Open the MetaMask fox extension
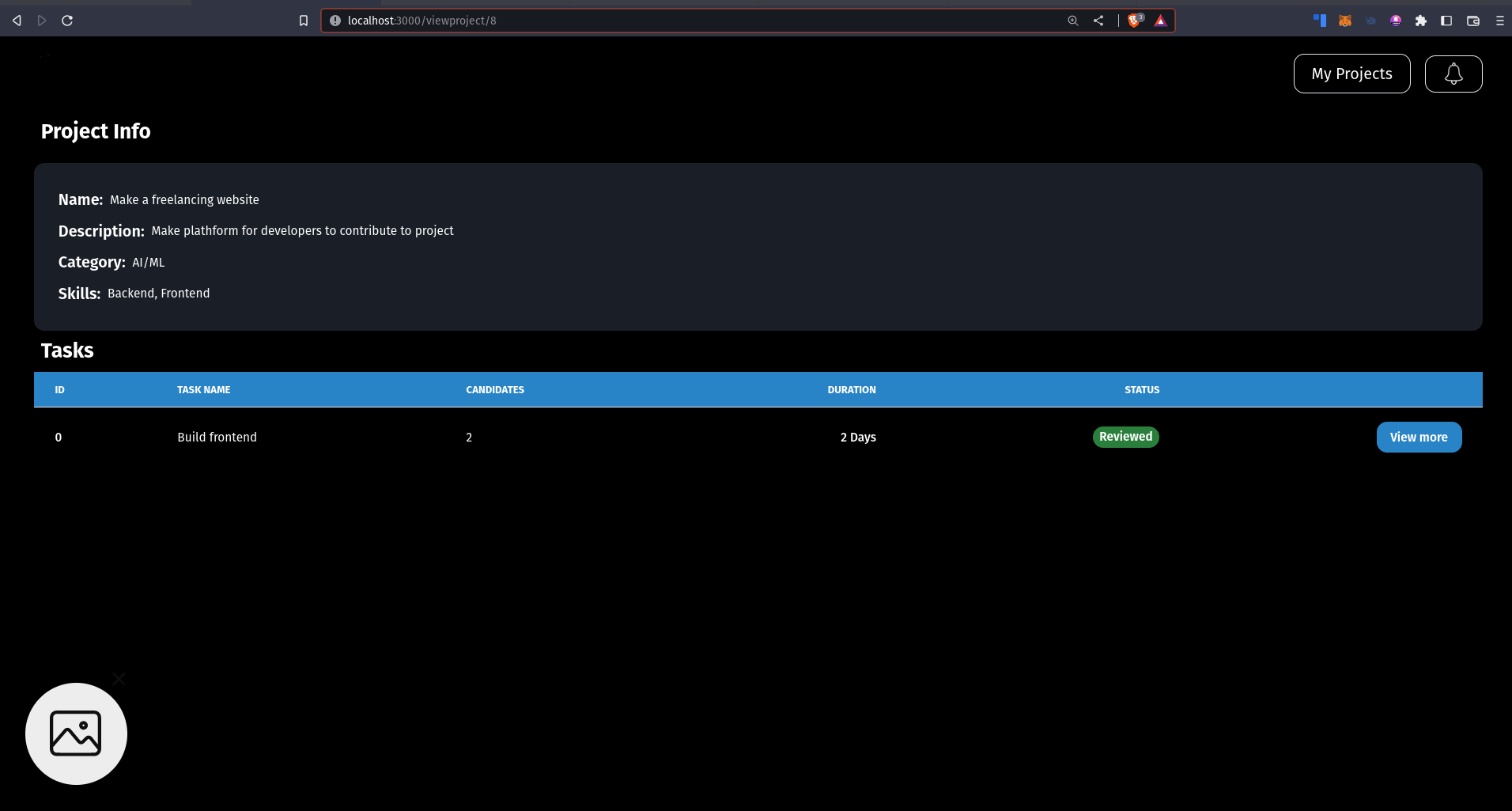The height and width of the screenshot is (811, 1512). click(1345, 21)
